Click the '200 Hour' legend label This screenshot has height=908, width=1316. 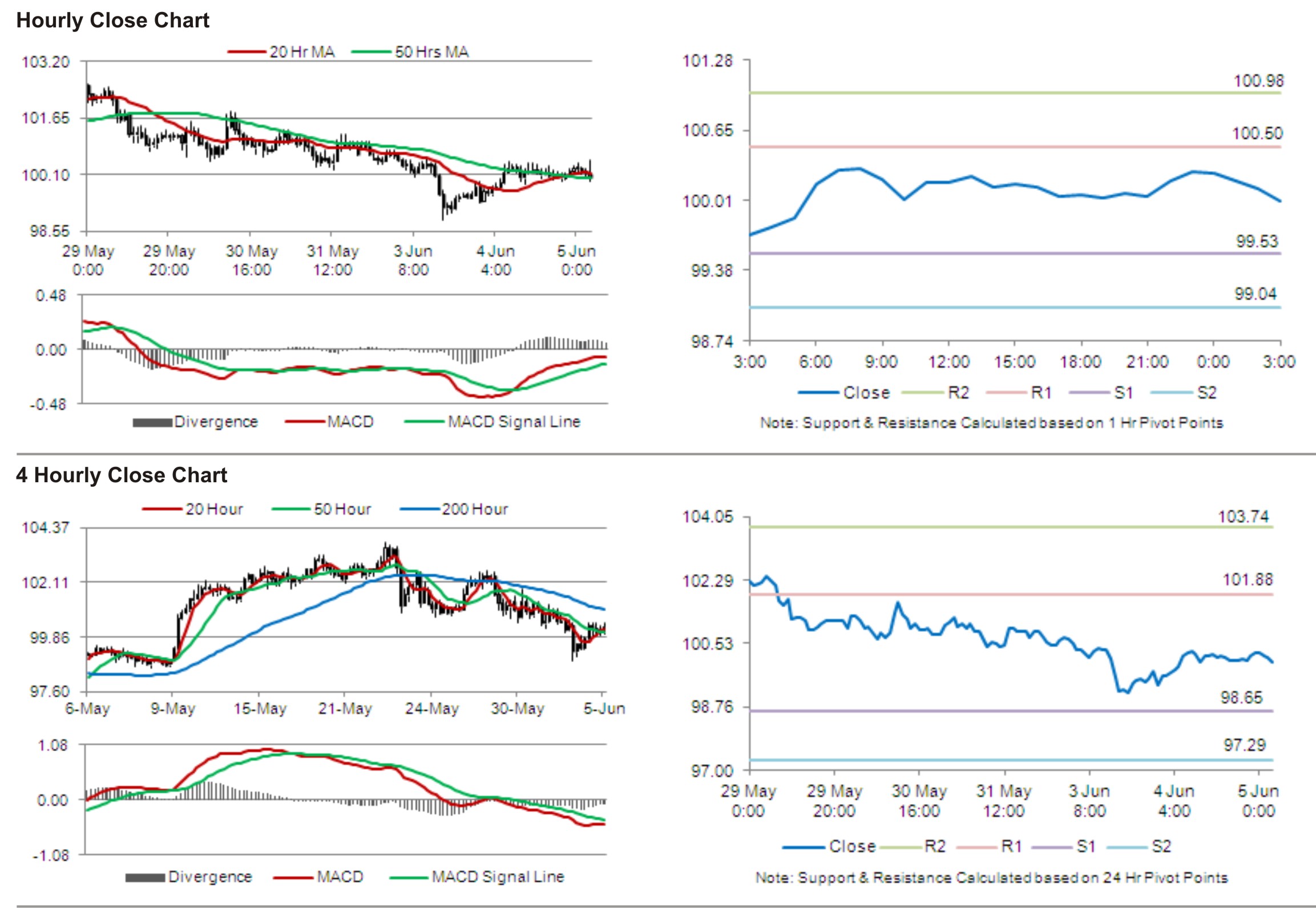point(475,509)
